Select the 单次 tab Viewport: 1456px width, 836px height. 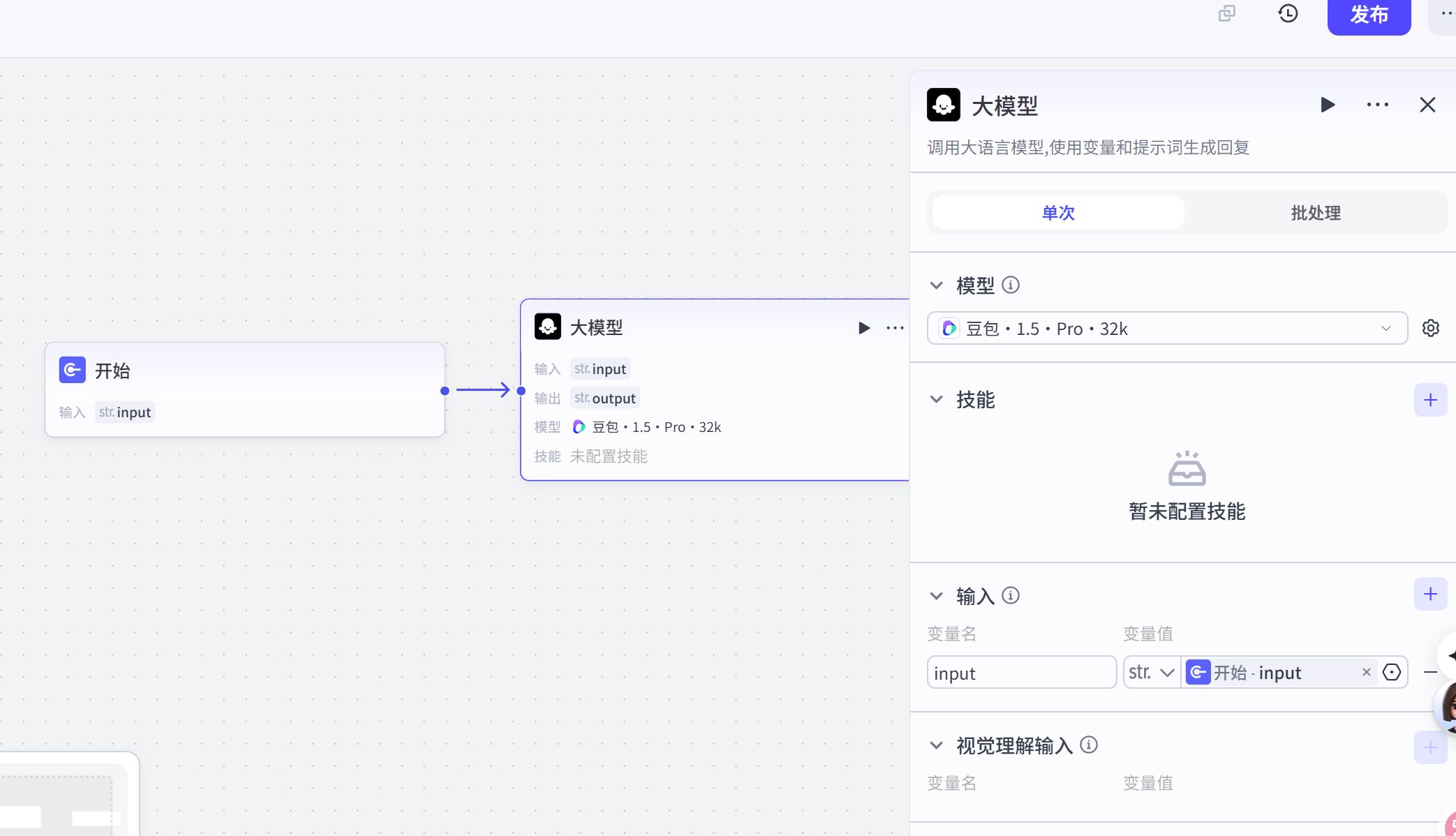pyautogui.click(x=1057, y=213)
